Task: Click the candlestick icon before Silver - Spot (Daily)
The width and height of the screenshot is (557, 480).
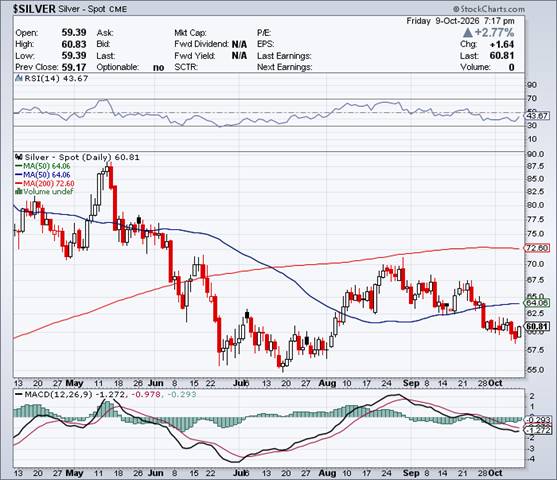Action: click(19, 157)
